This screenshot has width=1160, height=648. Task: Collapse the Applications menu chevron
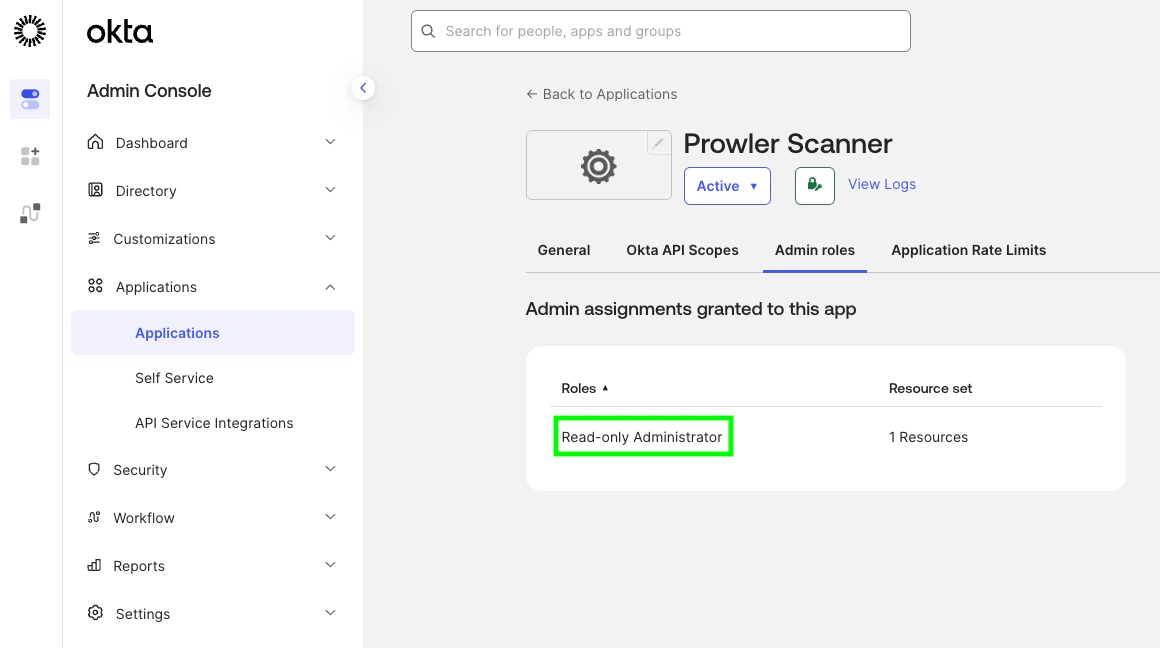(331, 287)
